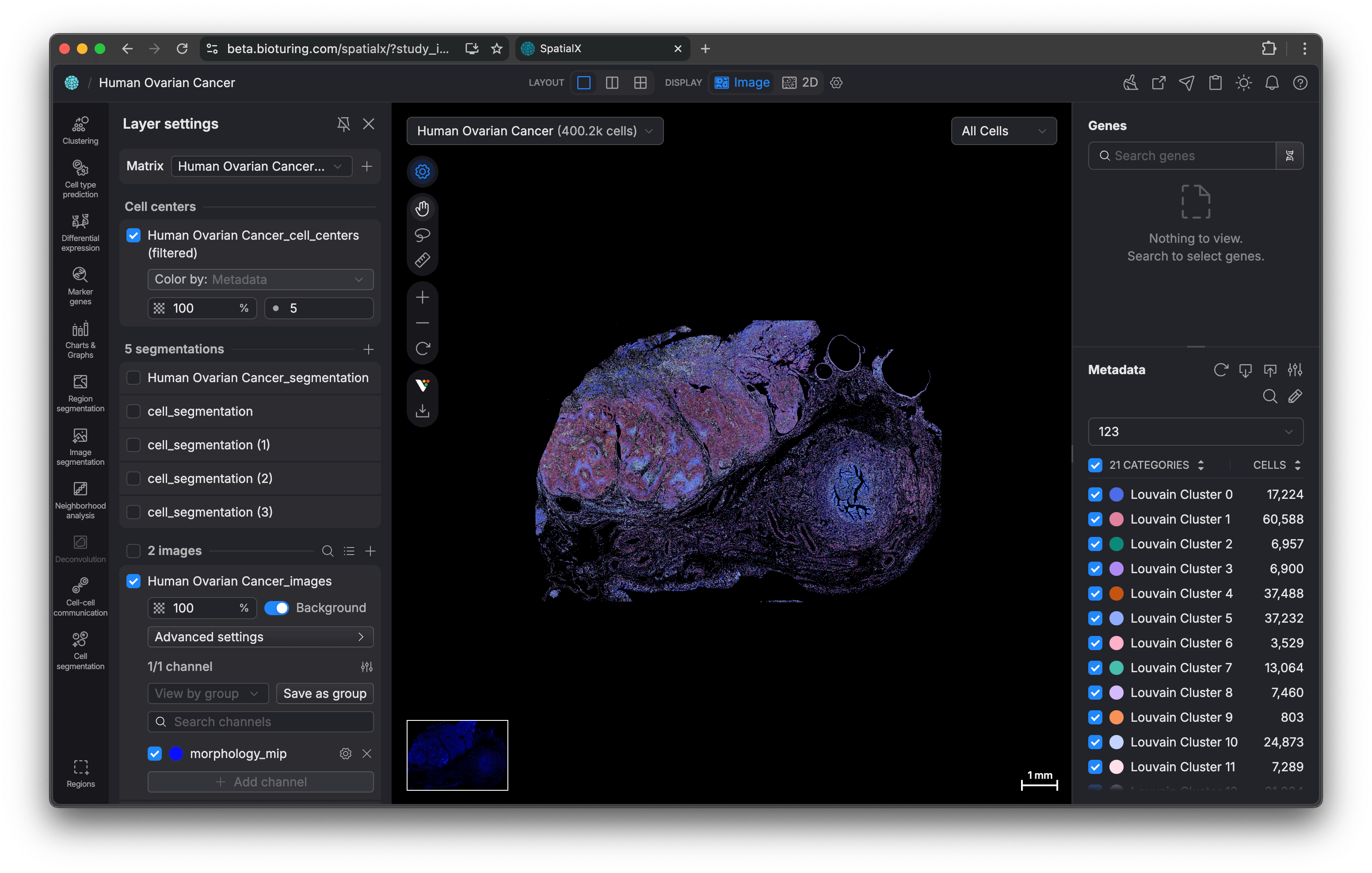Click the Add channel button

pos(260,782)
